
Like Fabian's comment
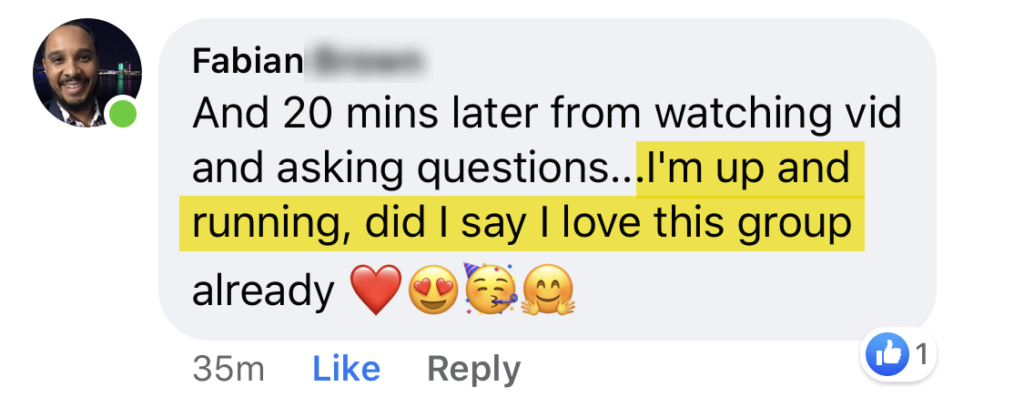pyautogui.click(x=346, y=369)
